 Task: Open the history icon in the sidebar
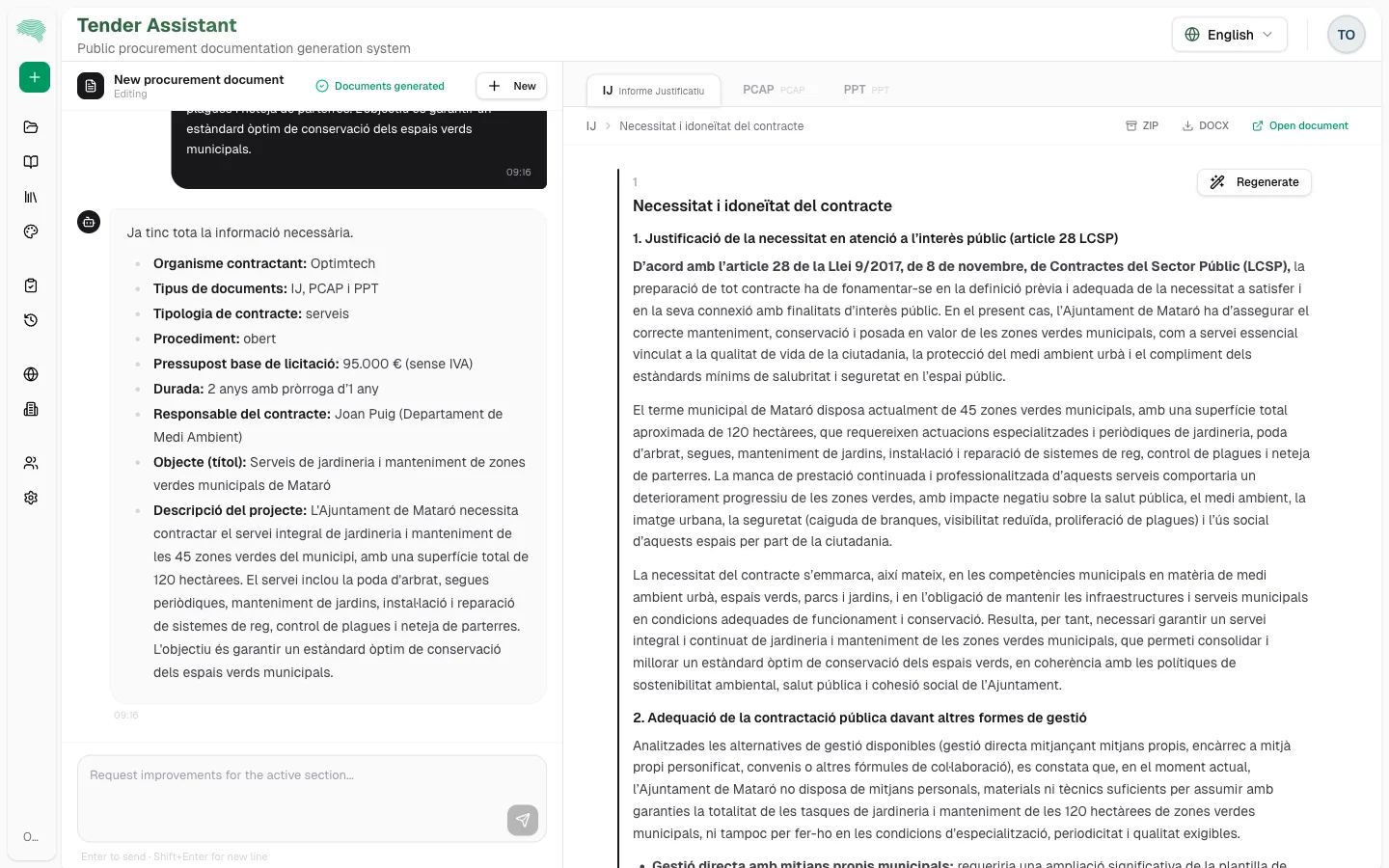pos(31,320)
